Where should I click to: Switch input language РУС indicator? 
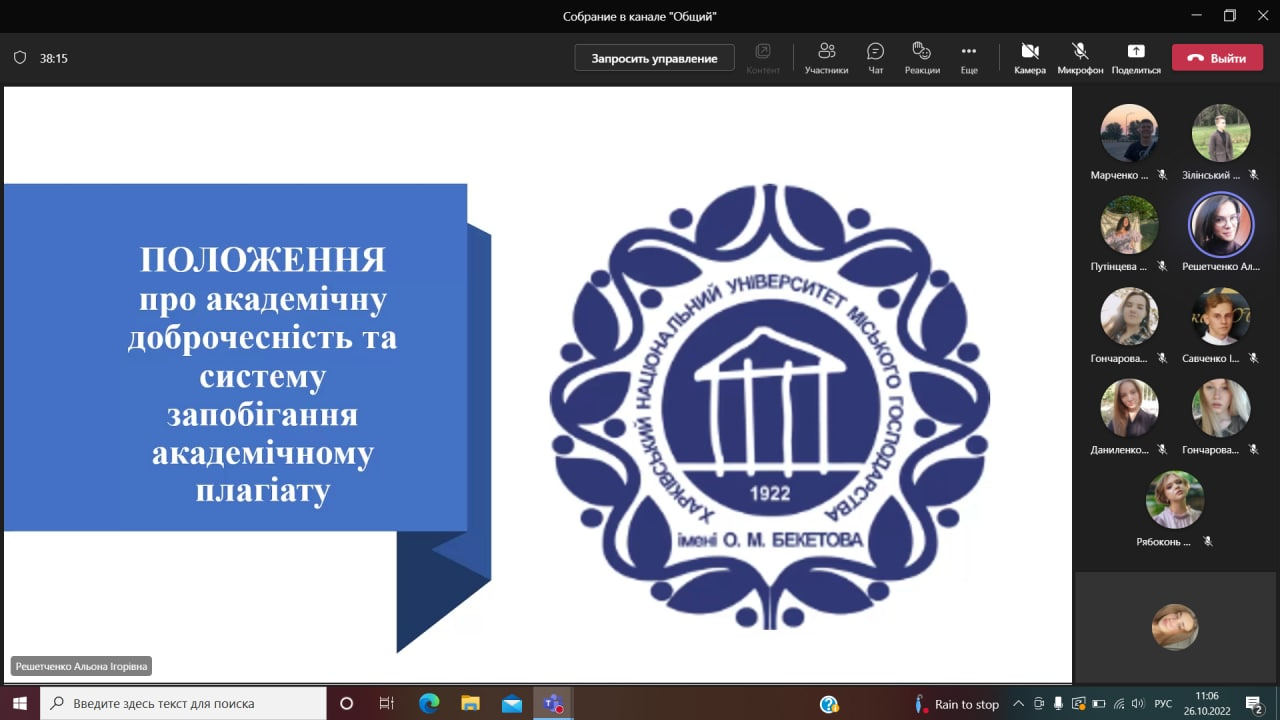(x=1163, y=704)
